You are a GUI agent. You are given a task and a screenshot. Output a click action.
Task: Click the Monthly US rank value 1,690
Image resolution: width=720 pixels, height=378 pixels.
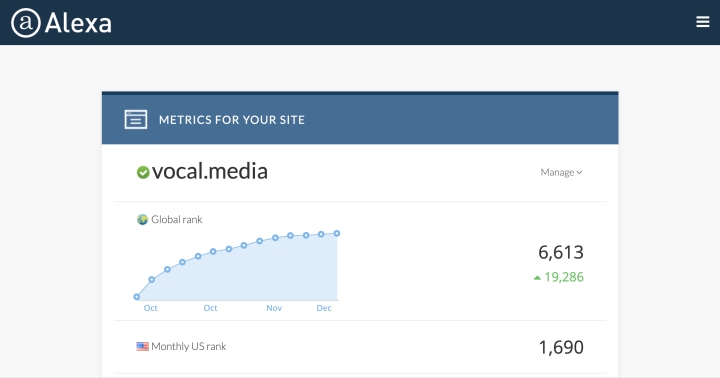(561, 347)
